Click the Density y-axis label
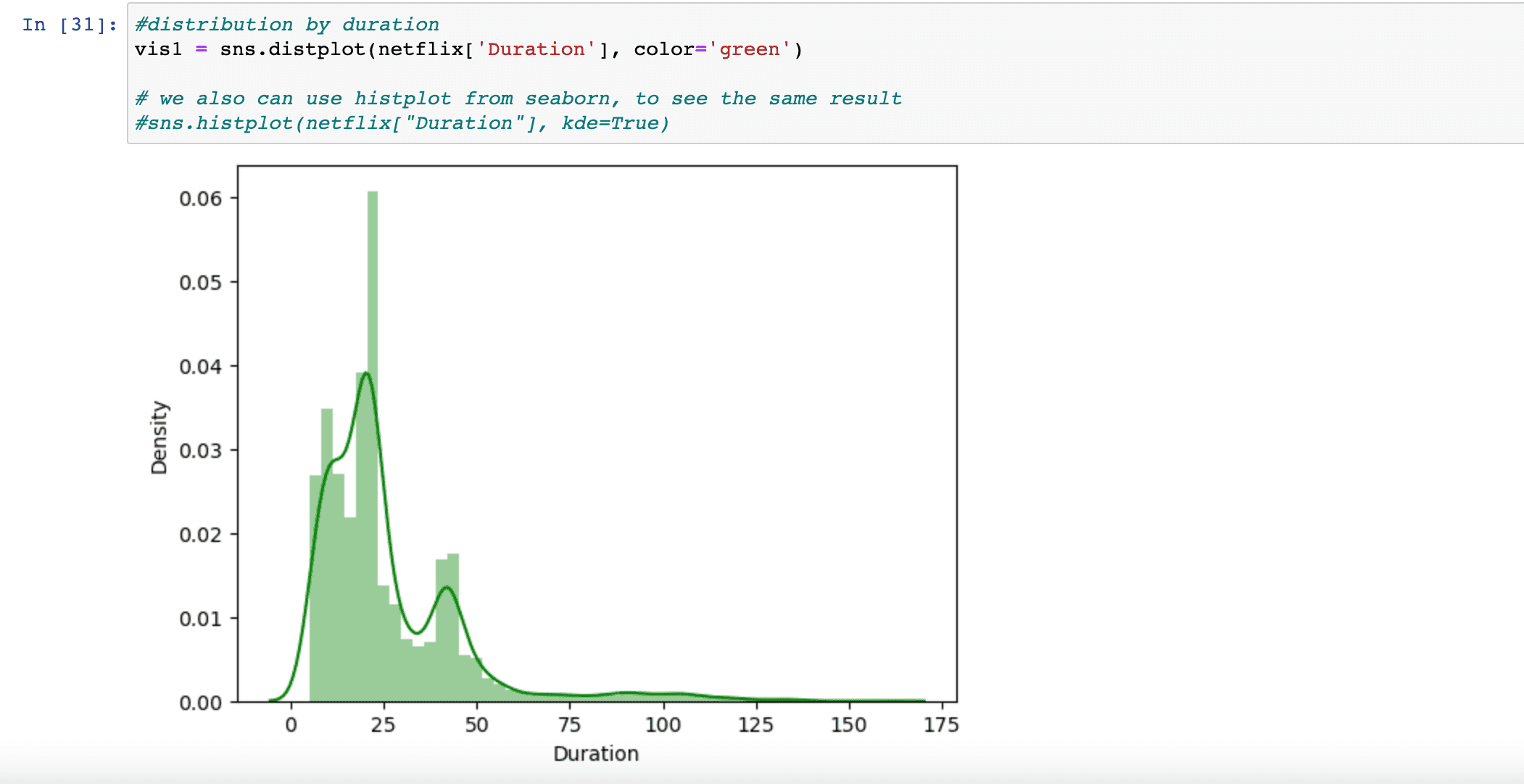This screenshot has height=784, width=1524. point(159,438)
